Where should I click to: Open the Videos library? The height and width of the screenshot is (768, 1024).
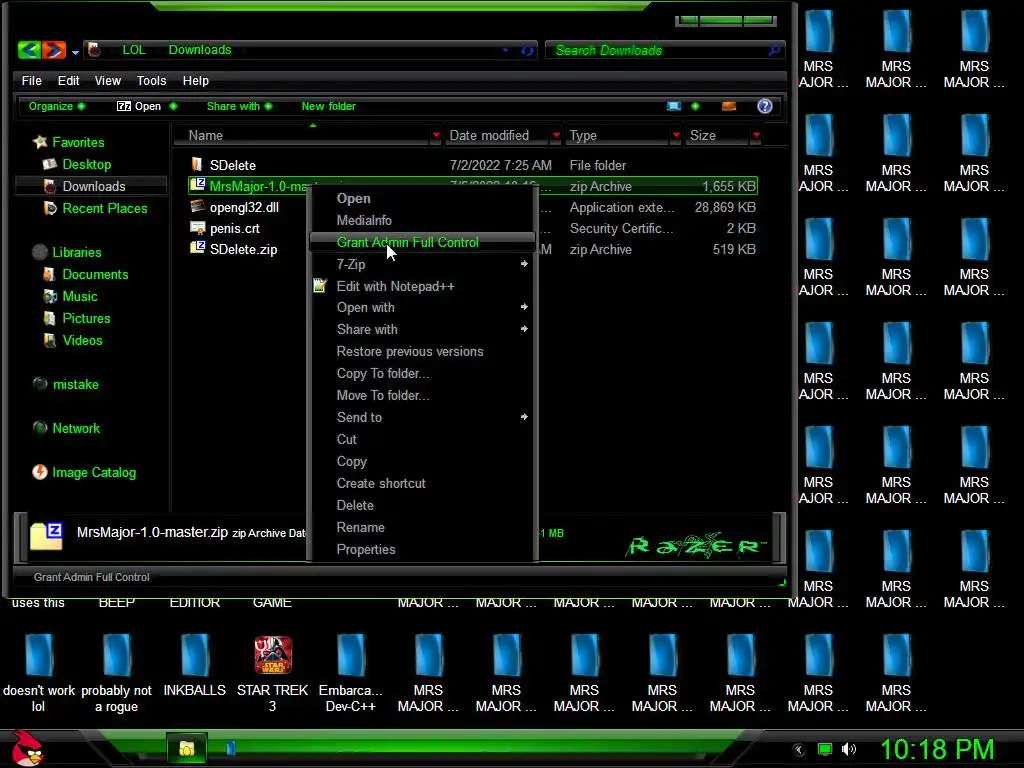pyautogui.click(x=82, y=340)
